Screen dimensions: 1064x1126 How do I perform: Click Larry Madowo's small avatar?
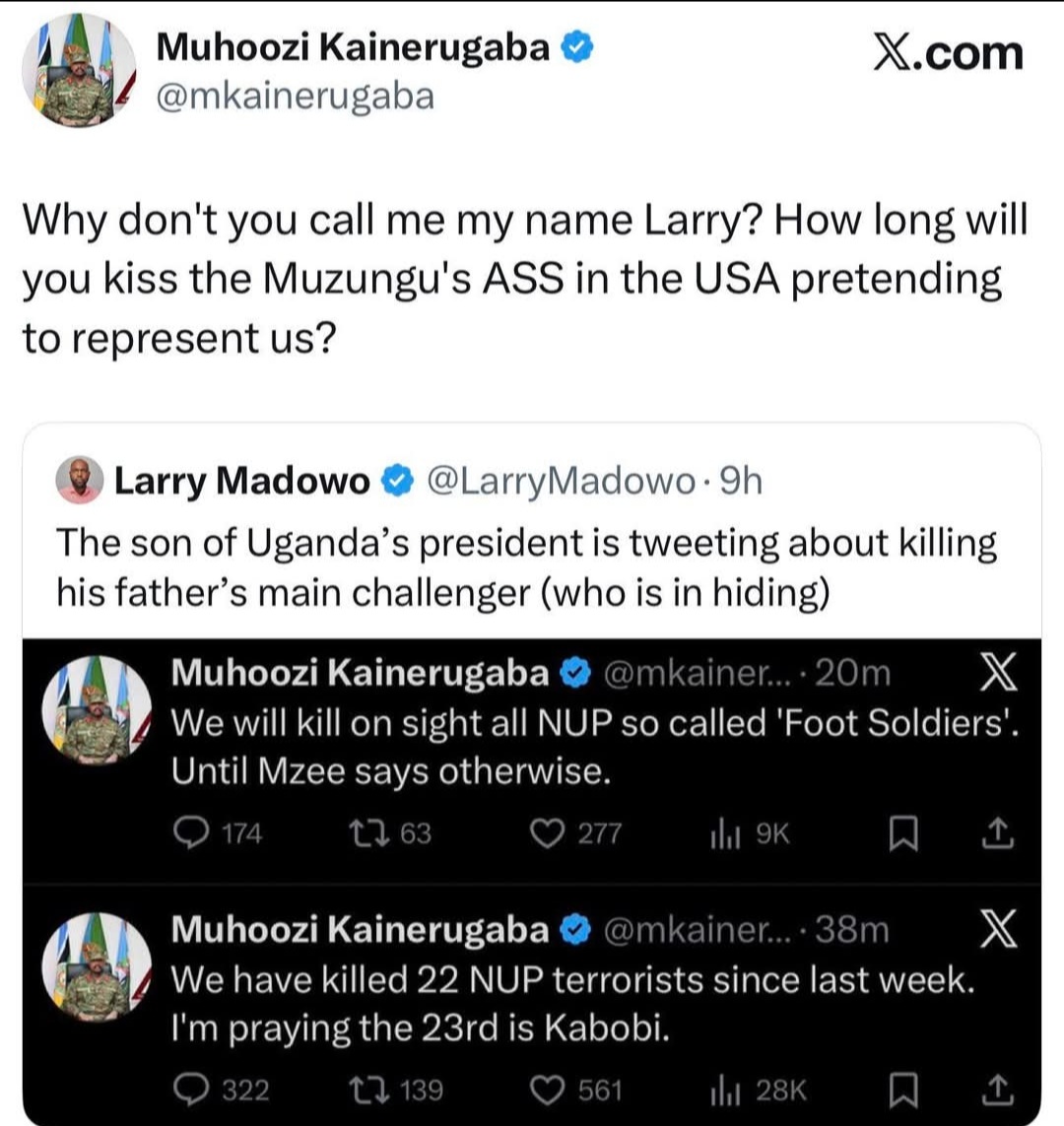point(79,482)
